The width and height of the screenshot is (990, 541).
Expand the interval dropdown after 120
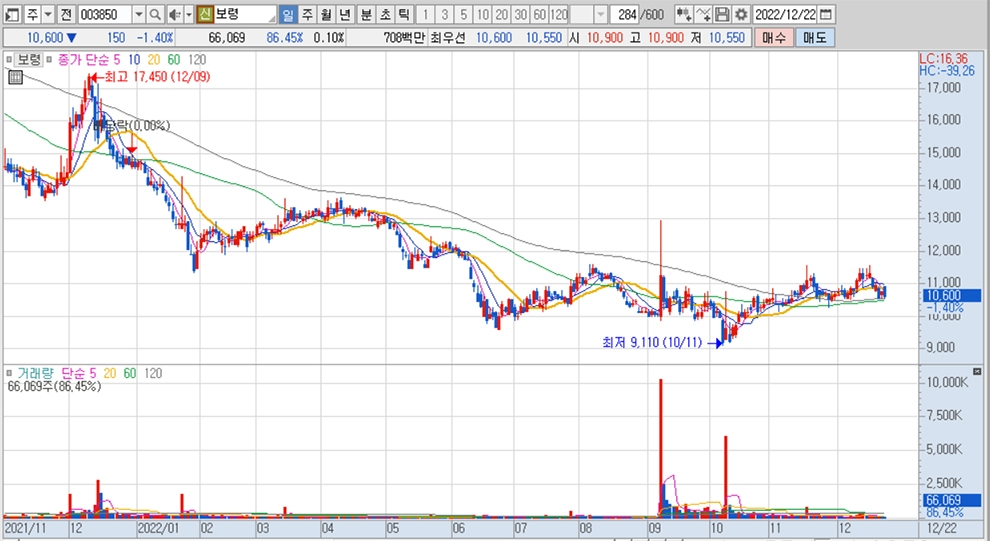pyautogui.click(x=600, y=15)
